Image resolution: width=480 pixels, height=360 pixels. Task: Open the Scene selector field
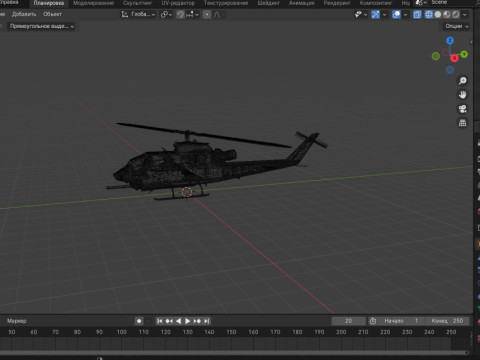point(453,3)
